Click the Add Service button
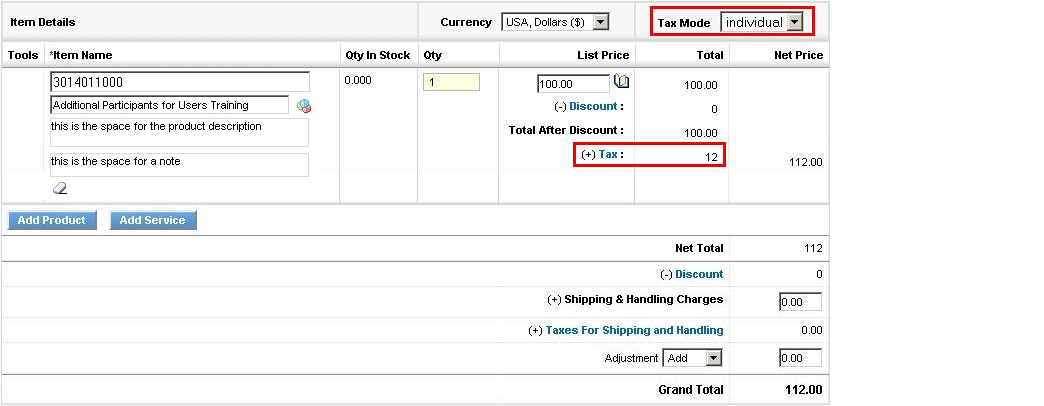The height and width of the screenshot is (406, 1044). [x=153, y=220]
